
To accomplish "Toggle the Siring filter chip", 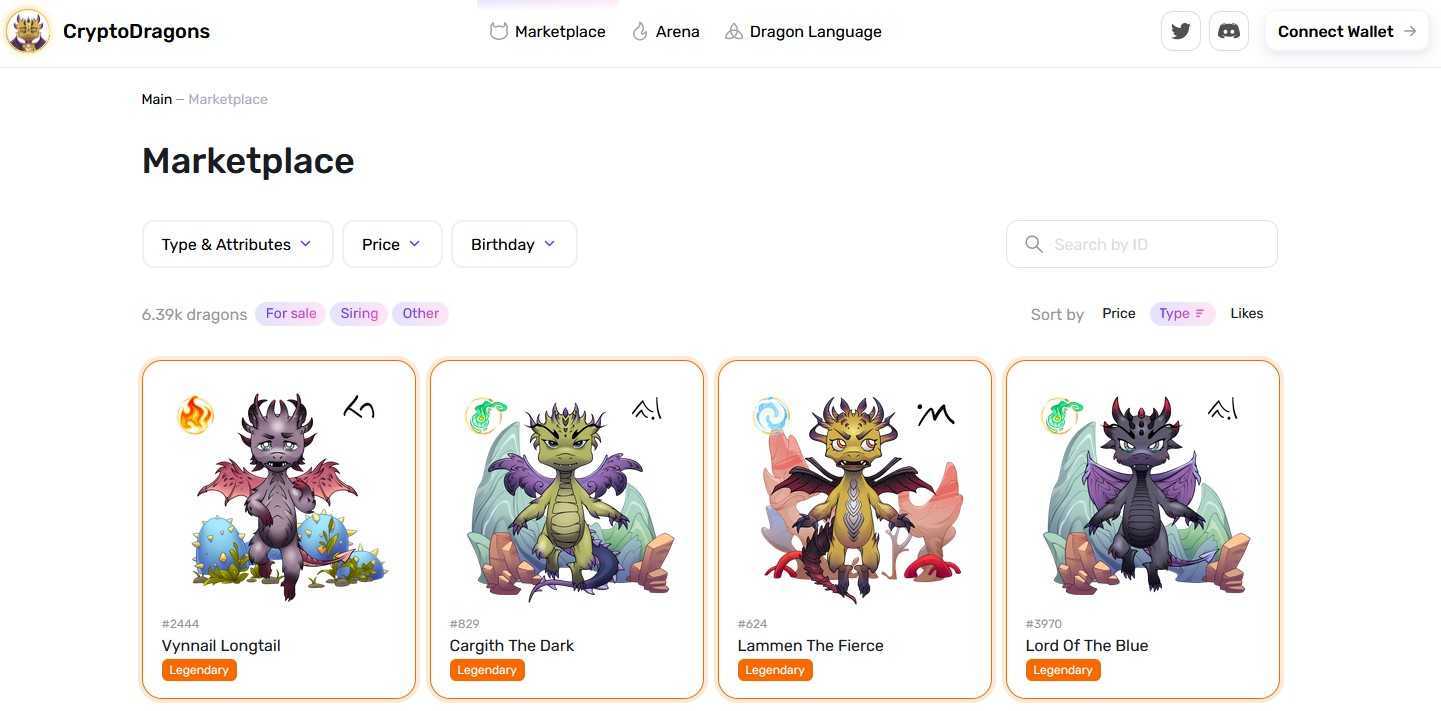I will click(x=359, y=314).
